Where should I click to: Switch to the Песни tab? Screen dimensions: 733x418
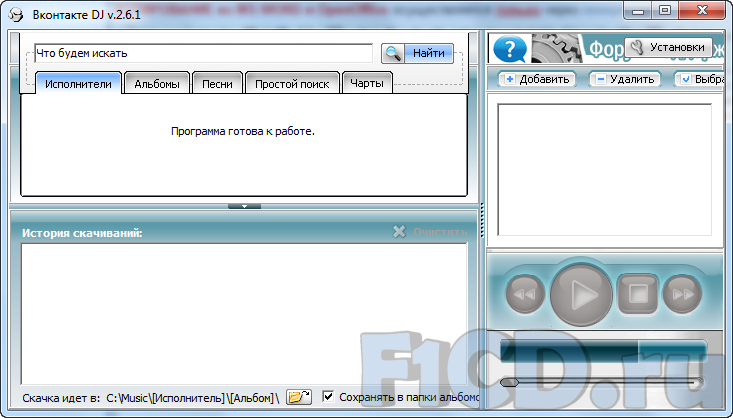tap(217, 84)
